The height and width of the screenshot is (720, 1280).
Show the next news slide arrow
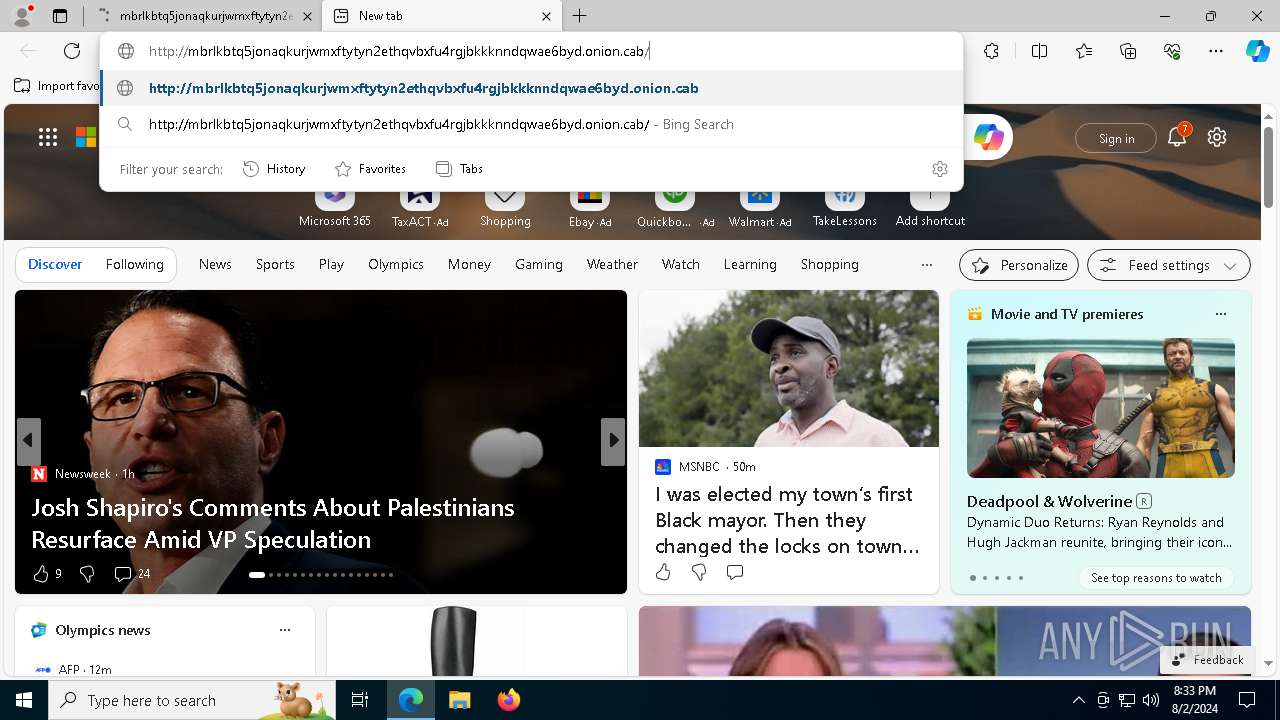[613, 440]
